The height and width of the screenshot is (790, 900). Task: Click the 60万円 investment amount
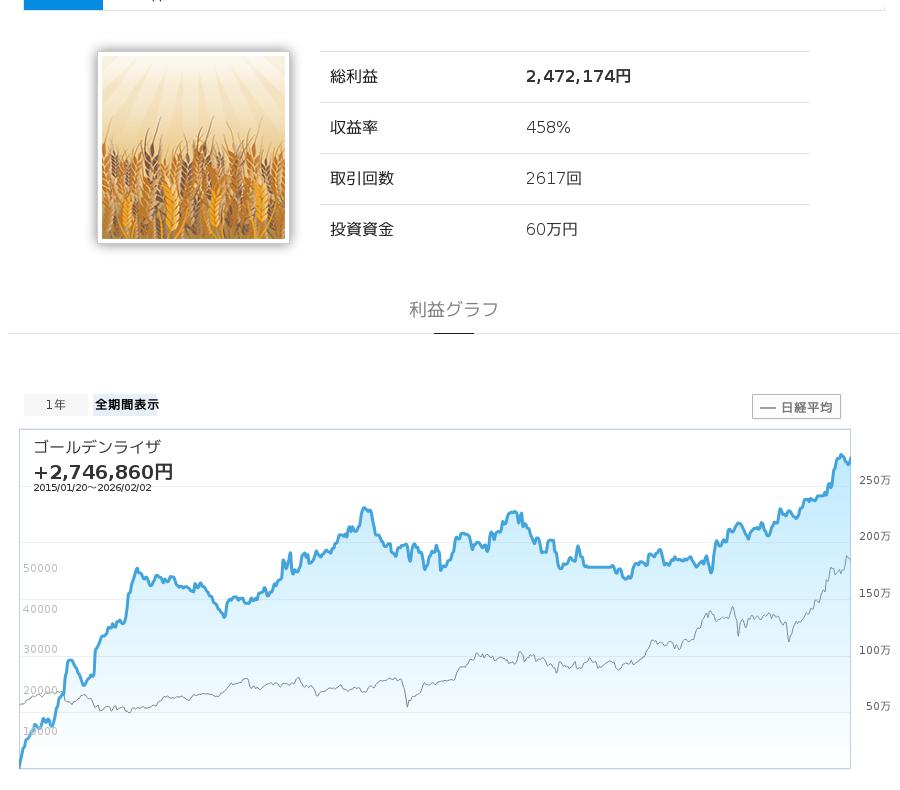pyautogui.click(x=551, y=230)
